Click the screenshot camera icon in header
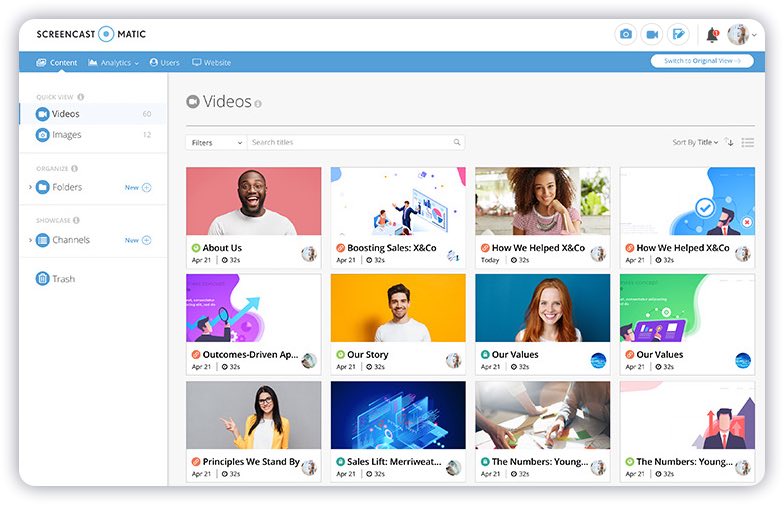The image size is (784, 505). click(x=626, y=34)
